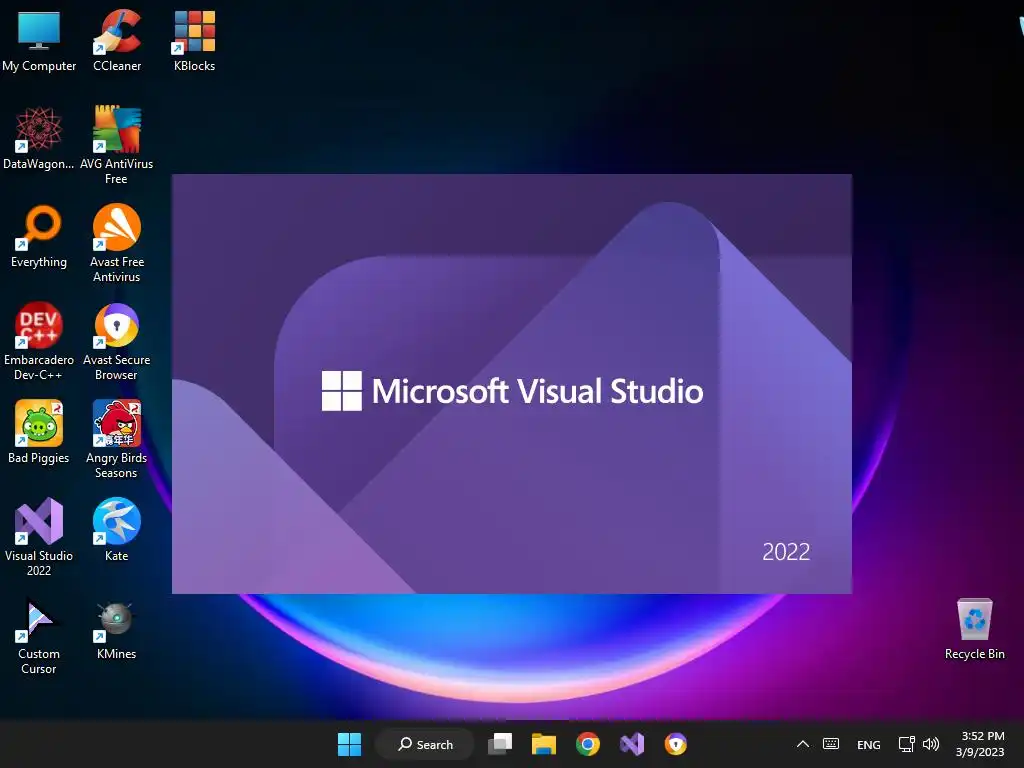Image resolution: width=1024 pixels, height=768 pixels.
Task: Open the AVG AntiVirus Free icon
Action: coord(117,145)
